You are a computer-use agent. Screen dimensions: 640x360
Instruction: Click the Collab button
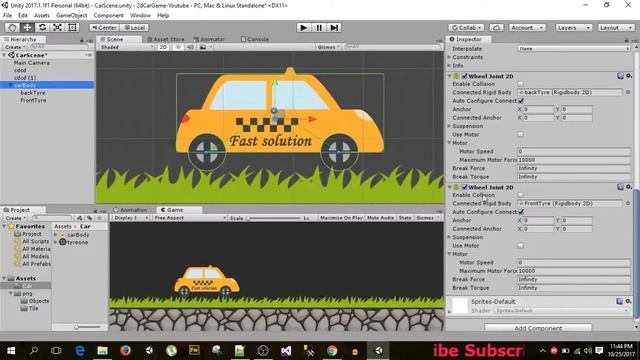coord(466,27)
